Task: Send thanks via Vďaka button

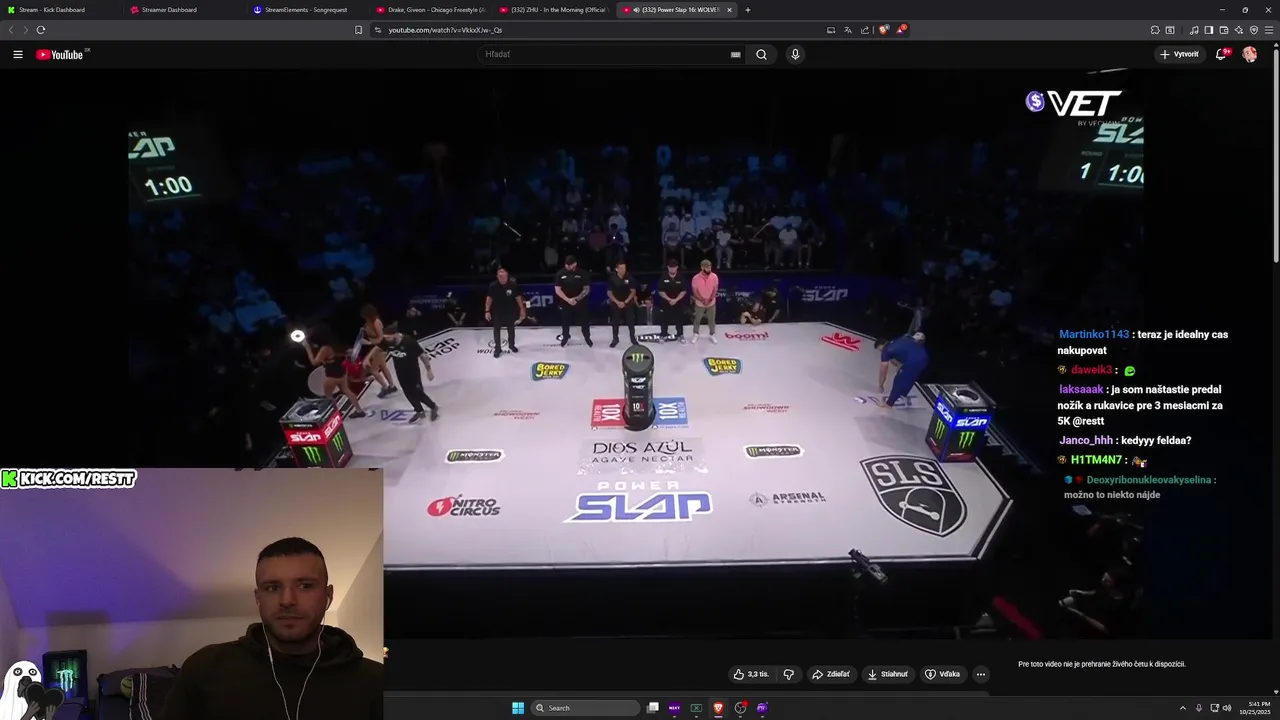Action: click(x=942, y=674)
